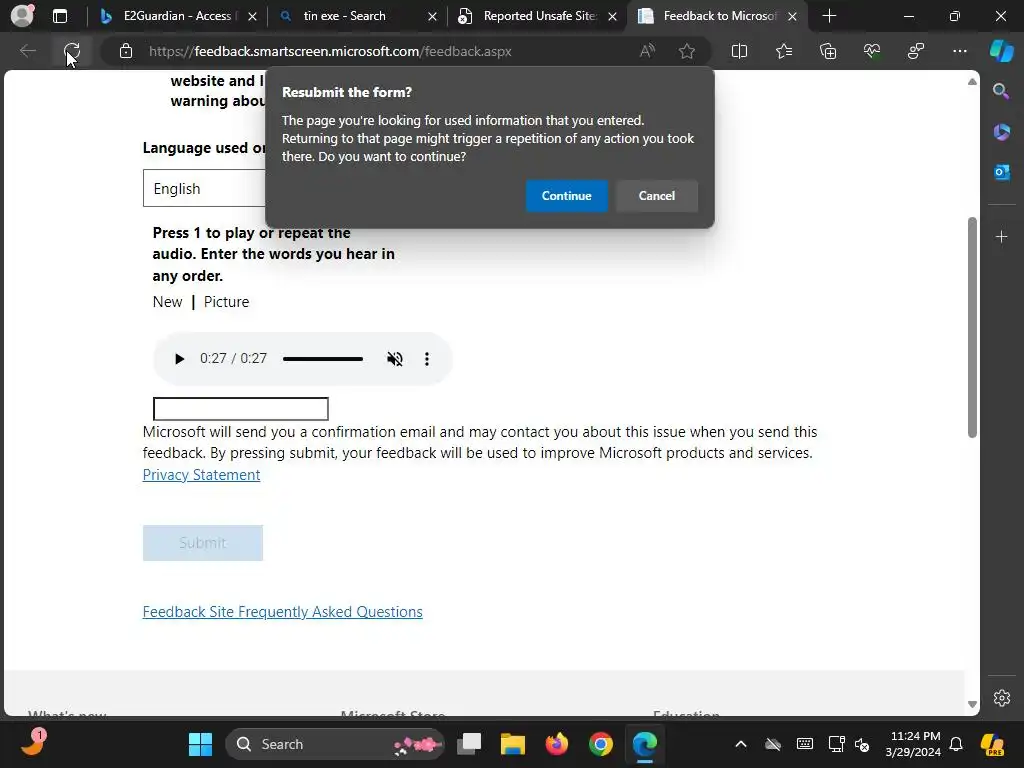Open the split screen icon

[x=739, y=51]
